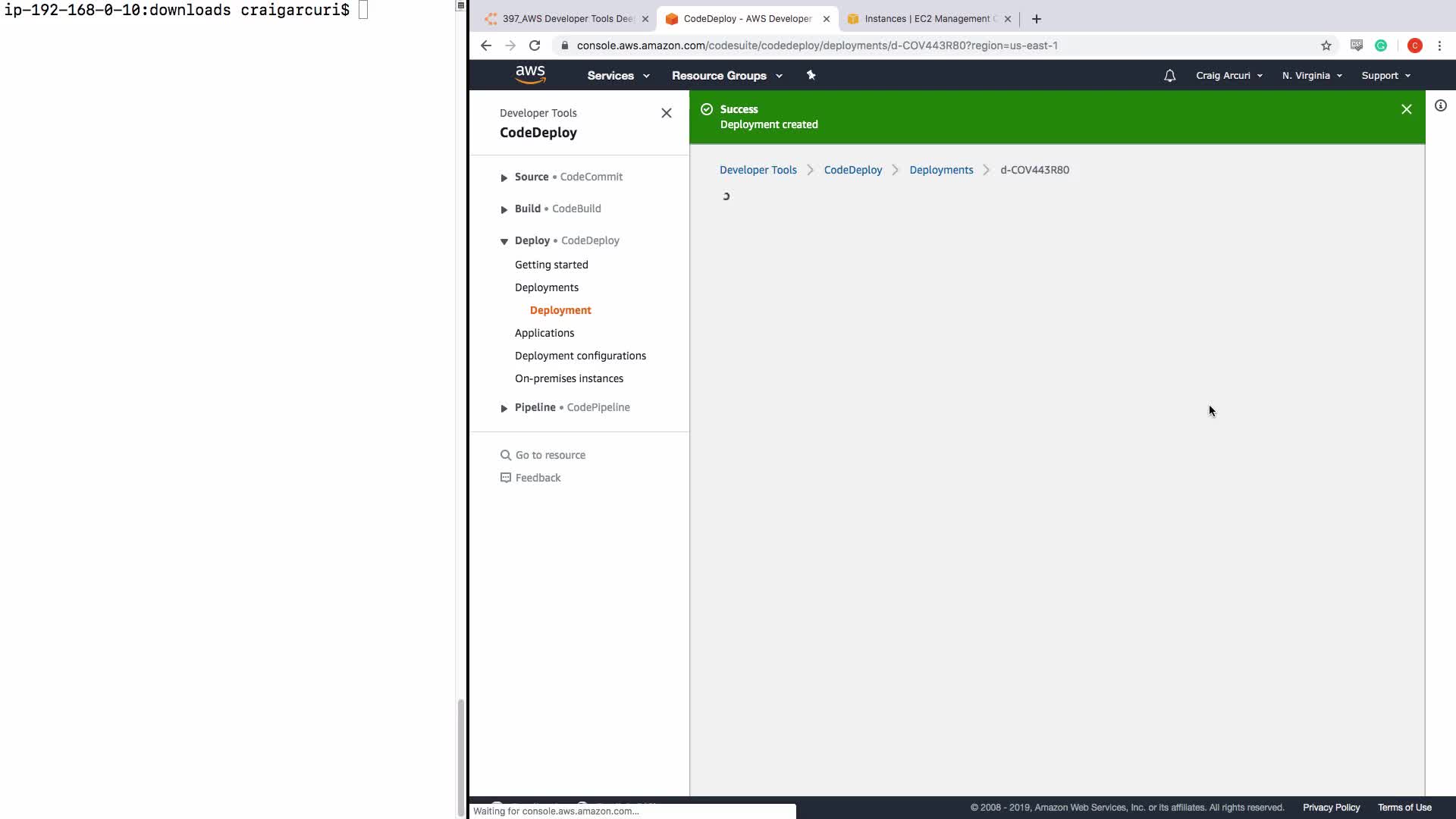This screenshot has height=819, width=1456.
Task: Open the info panel icon at right
Action: tap(1440, 106)
